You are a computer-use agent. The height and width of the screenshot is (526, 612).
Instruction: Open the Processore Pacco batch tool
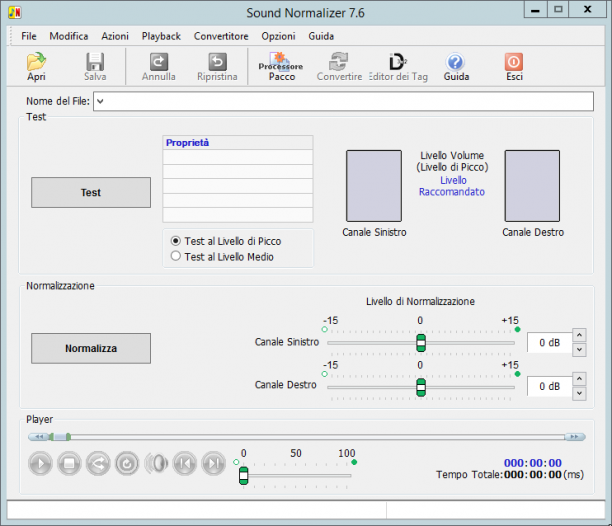pos(281,67)
